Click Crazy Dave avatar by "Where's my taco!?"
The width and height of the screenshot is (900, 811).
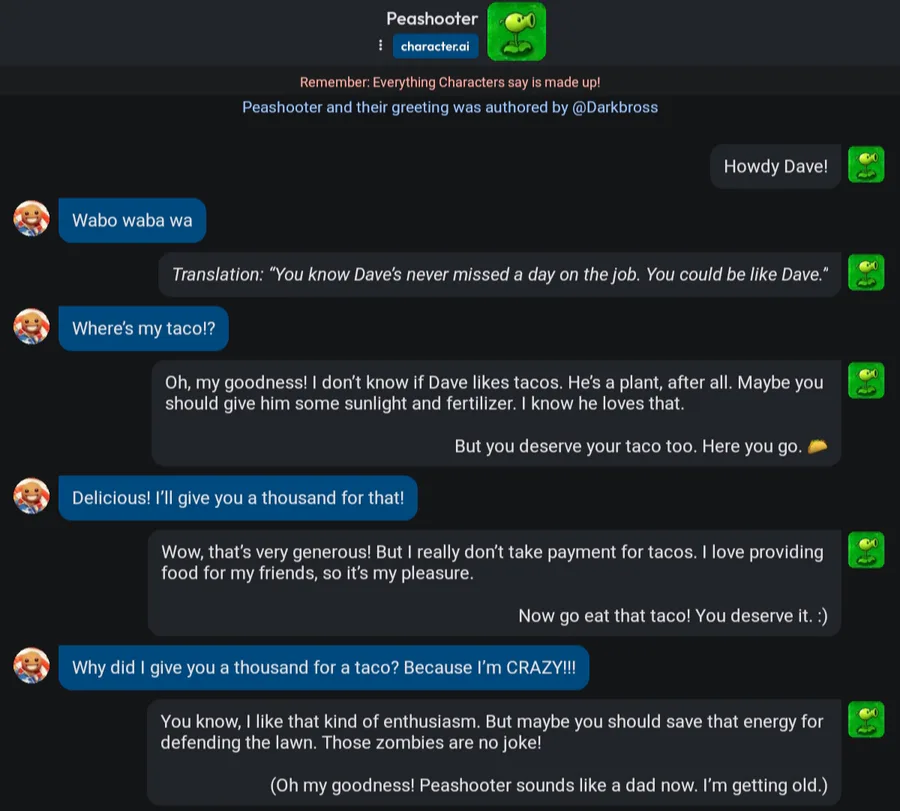tap(32, 327)
